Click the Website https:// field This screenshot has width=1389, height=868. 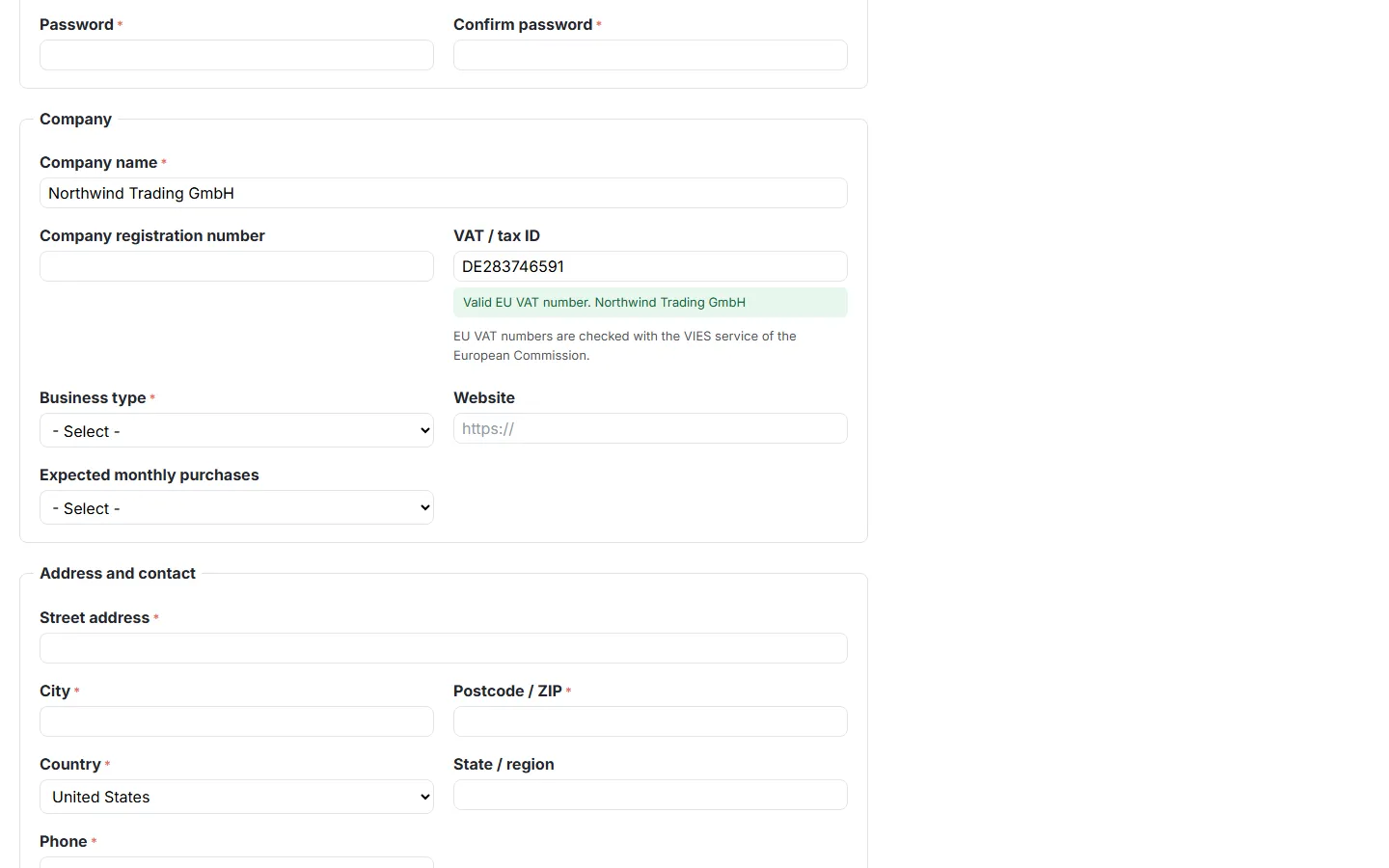(650, 428)
